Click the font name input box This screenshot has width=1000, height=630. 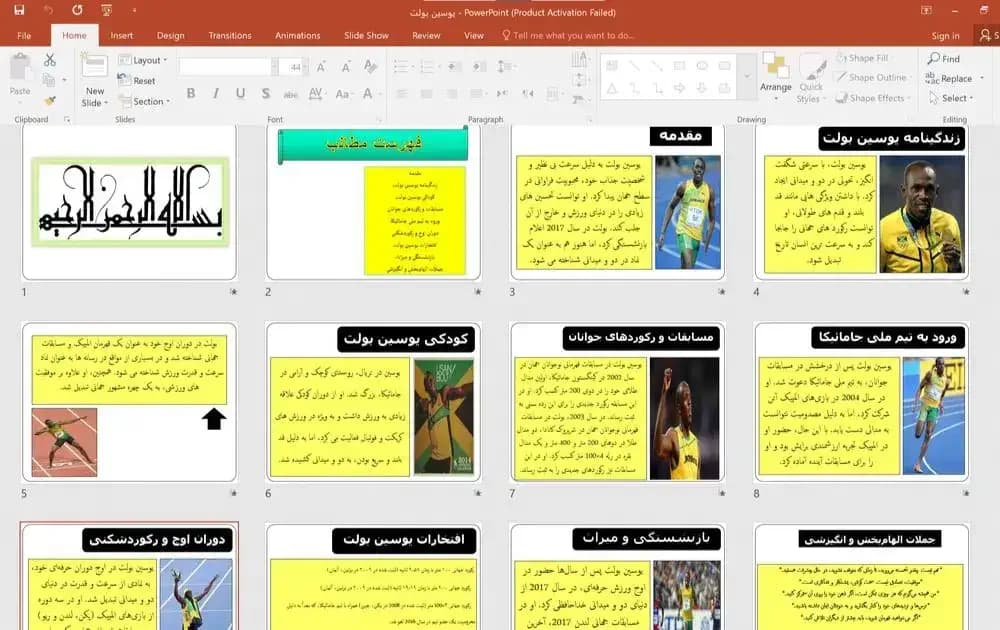click(x=224, y=66)
